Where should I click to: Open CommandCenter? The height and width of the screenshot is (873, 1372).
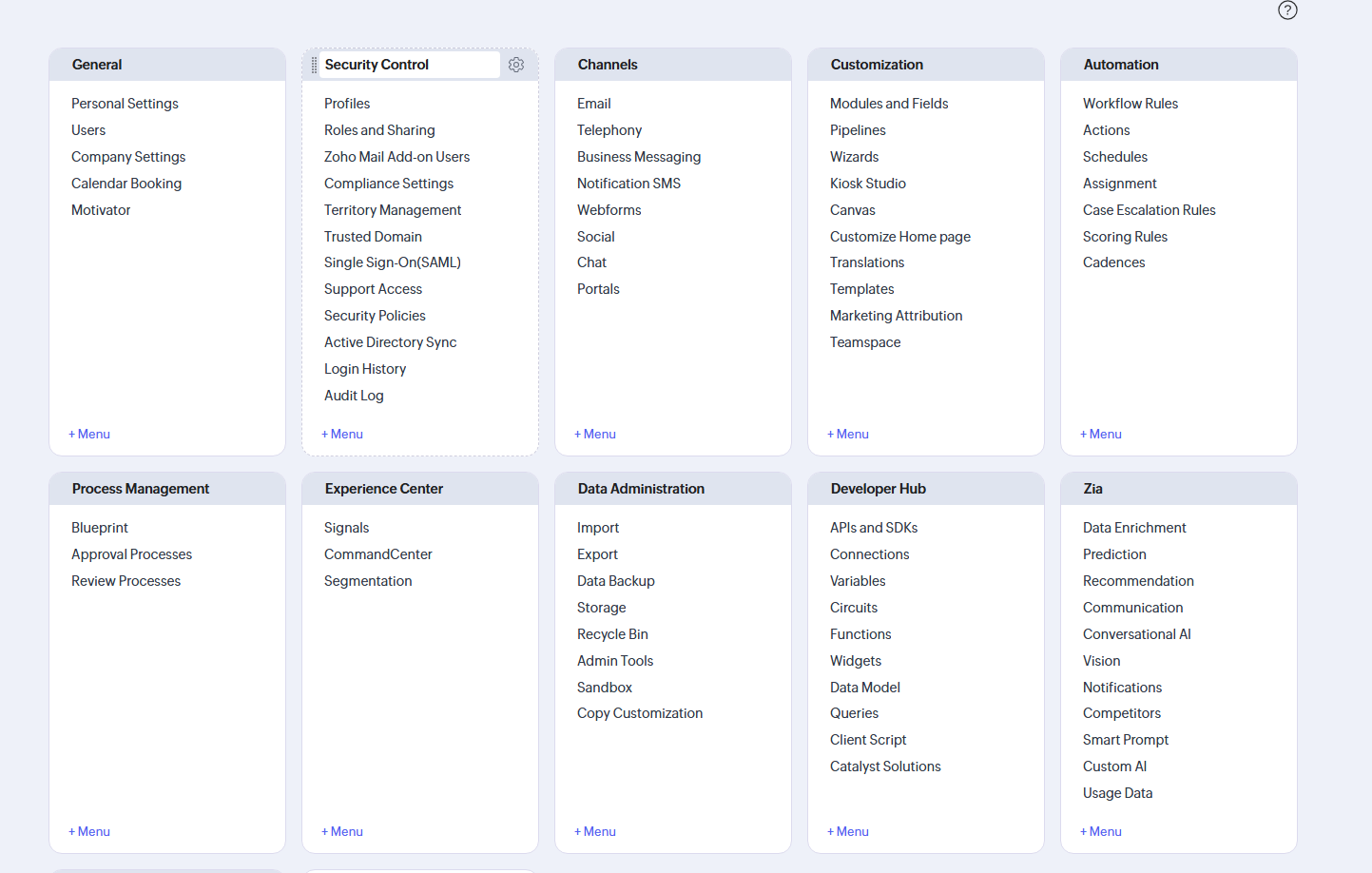(x=378, y=554)
